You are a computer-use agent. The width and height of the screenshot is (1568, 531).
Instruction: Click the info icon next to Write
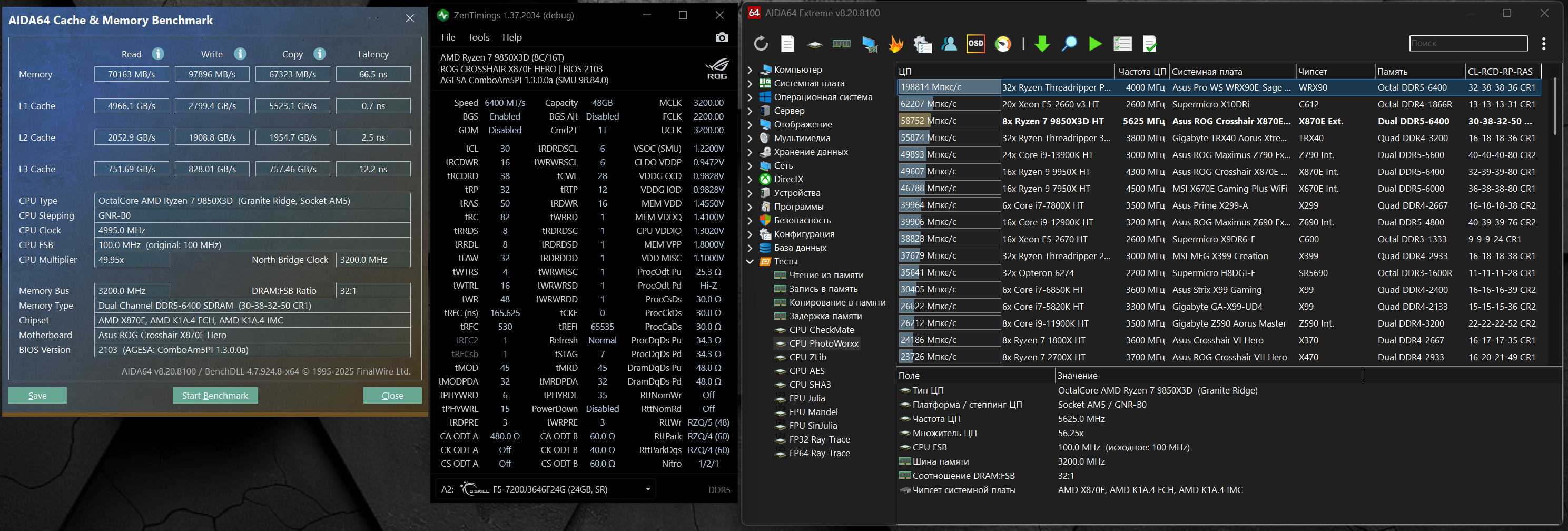click(x=240, y=54)
